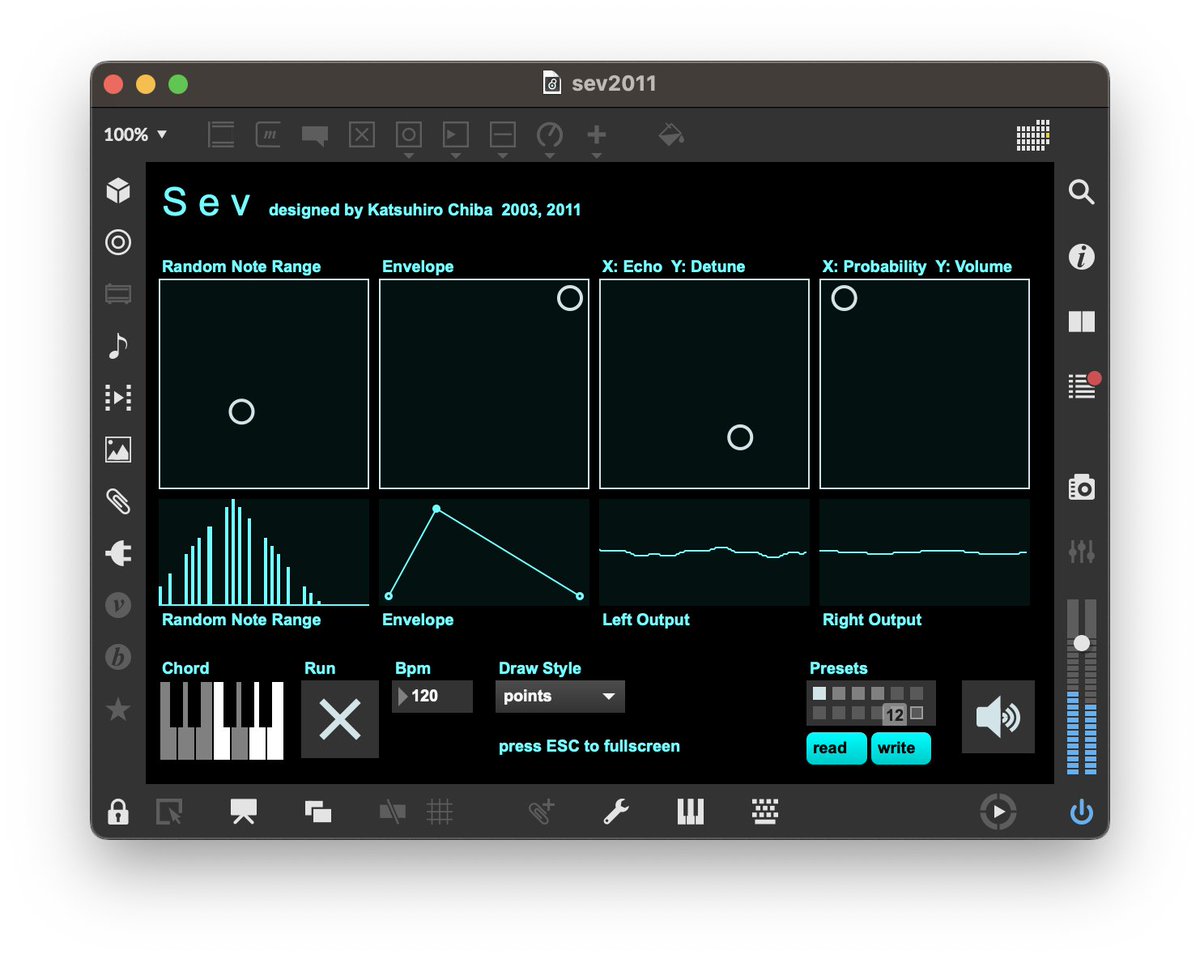
Task: Toggle the Run X switch
Action: pos(340,719)
